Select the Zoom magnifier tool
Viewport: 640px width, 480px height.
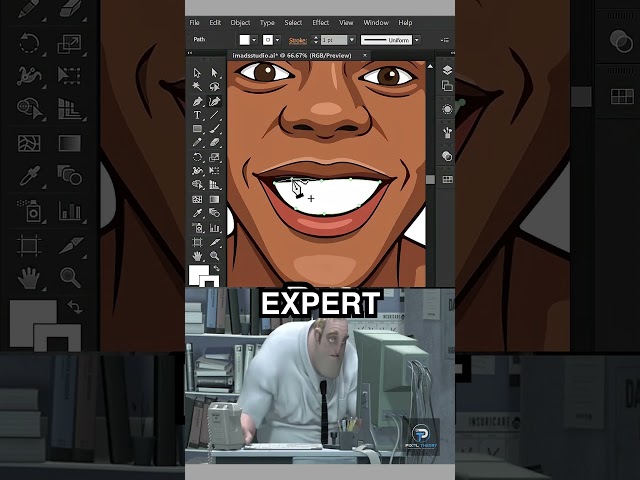(x=214, y=256)
